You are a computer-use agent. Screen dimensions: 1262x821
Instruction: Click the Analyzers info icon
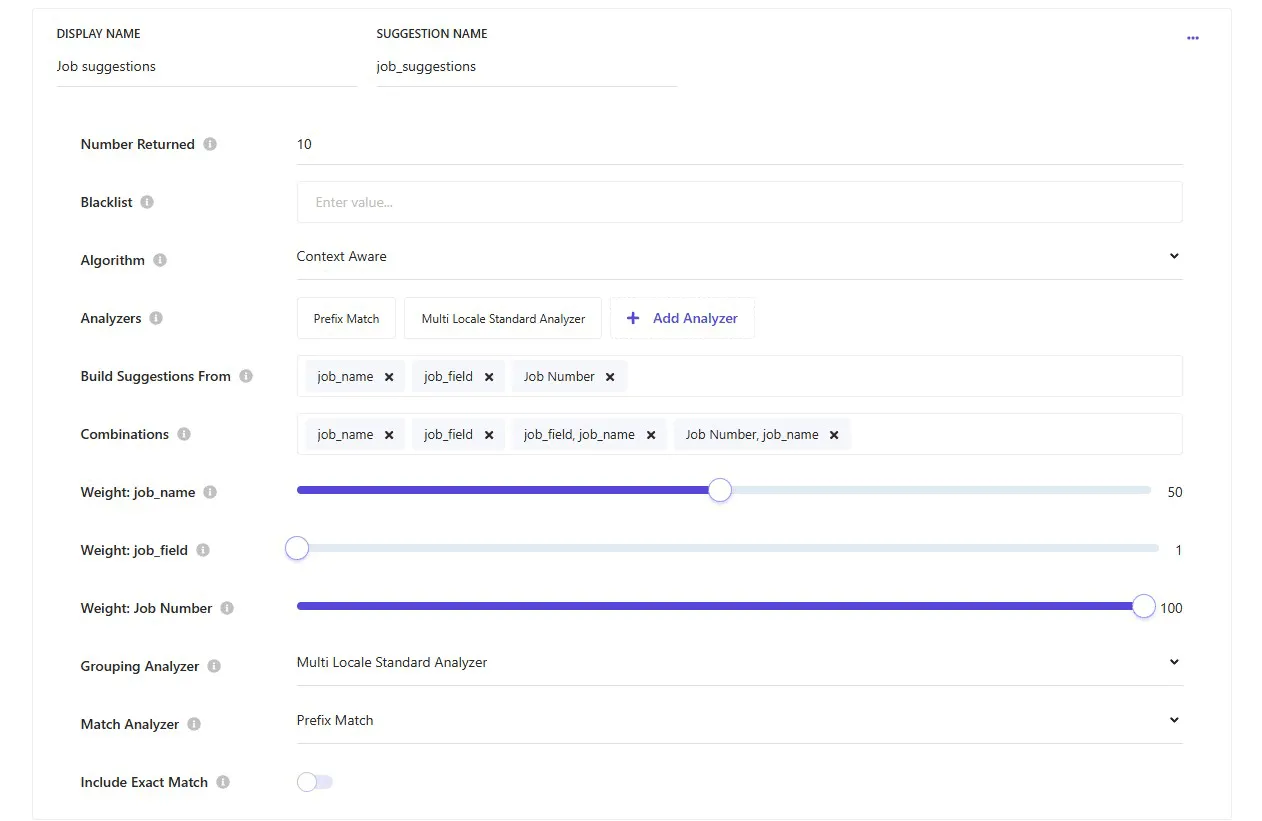coord(157,318)
